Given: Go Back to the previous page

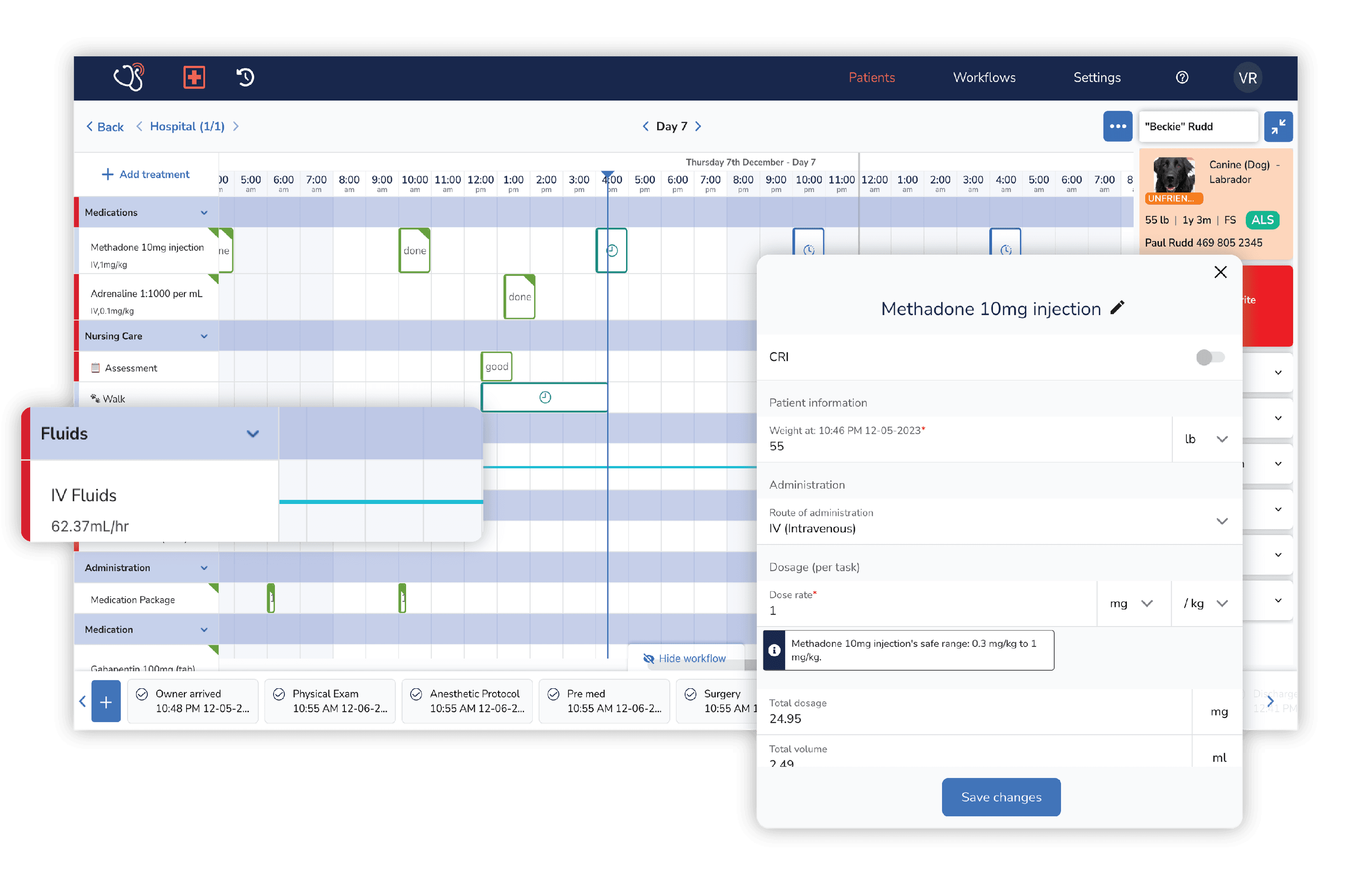Looking at the screenshot, I should pyautogui.click(x=105, y=127).
